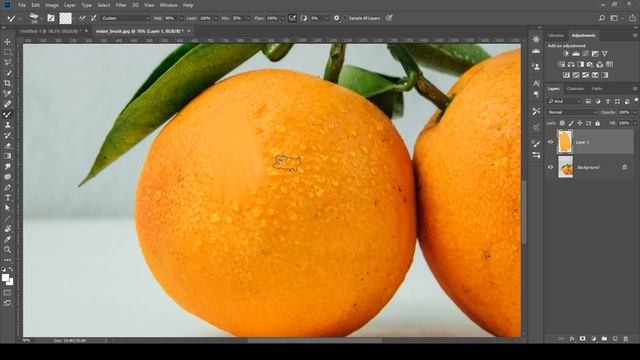
Task: Select the Horizontal Type tool
Action: pos(7,198)
